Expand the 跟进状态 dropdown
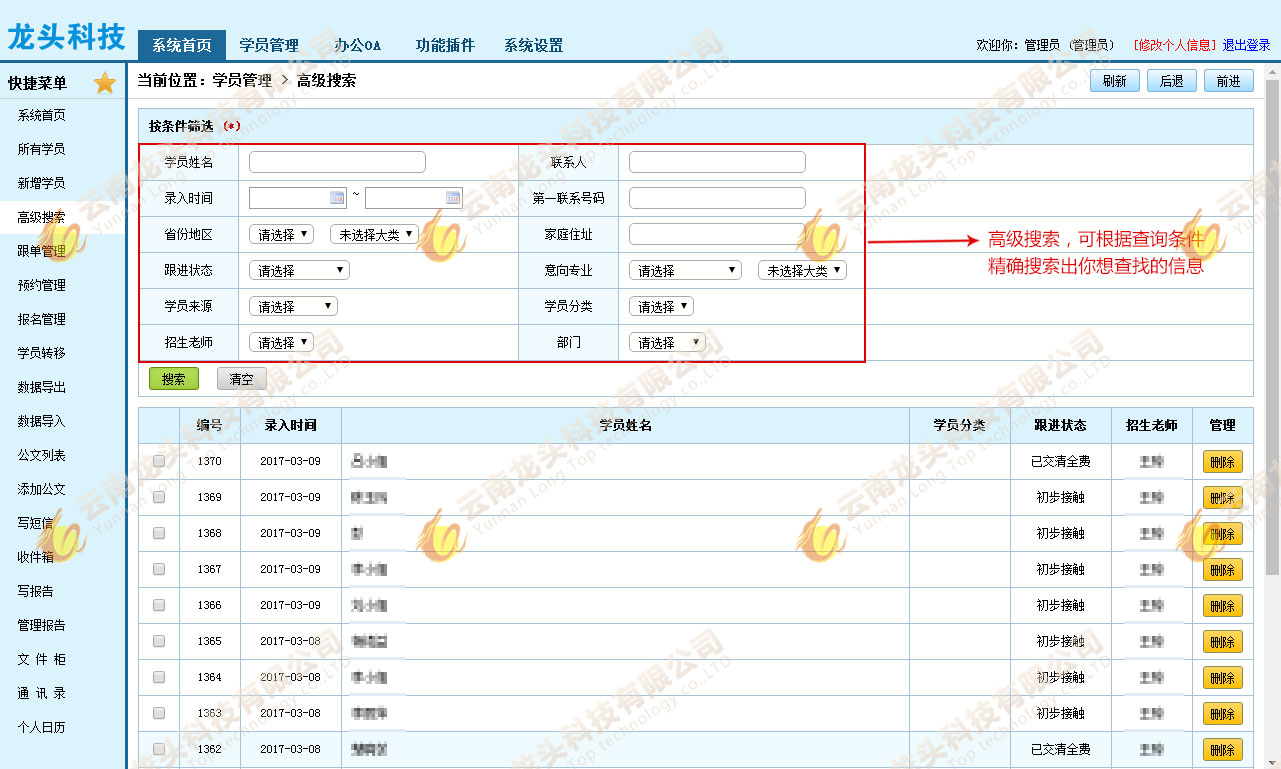The height and width of the screenshot is (769, 1281). pos(299,270)
